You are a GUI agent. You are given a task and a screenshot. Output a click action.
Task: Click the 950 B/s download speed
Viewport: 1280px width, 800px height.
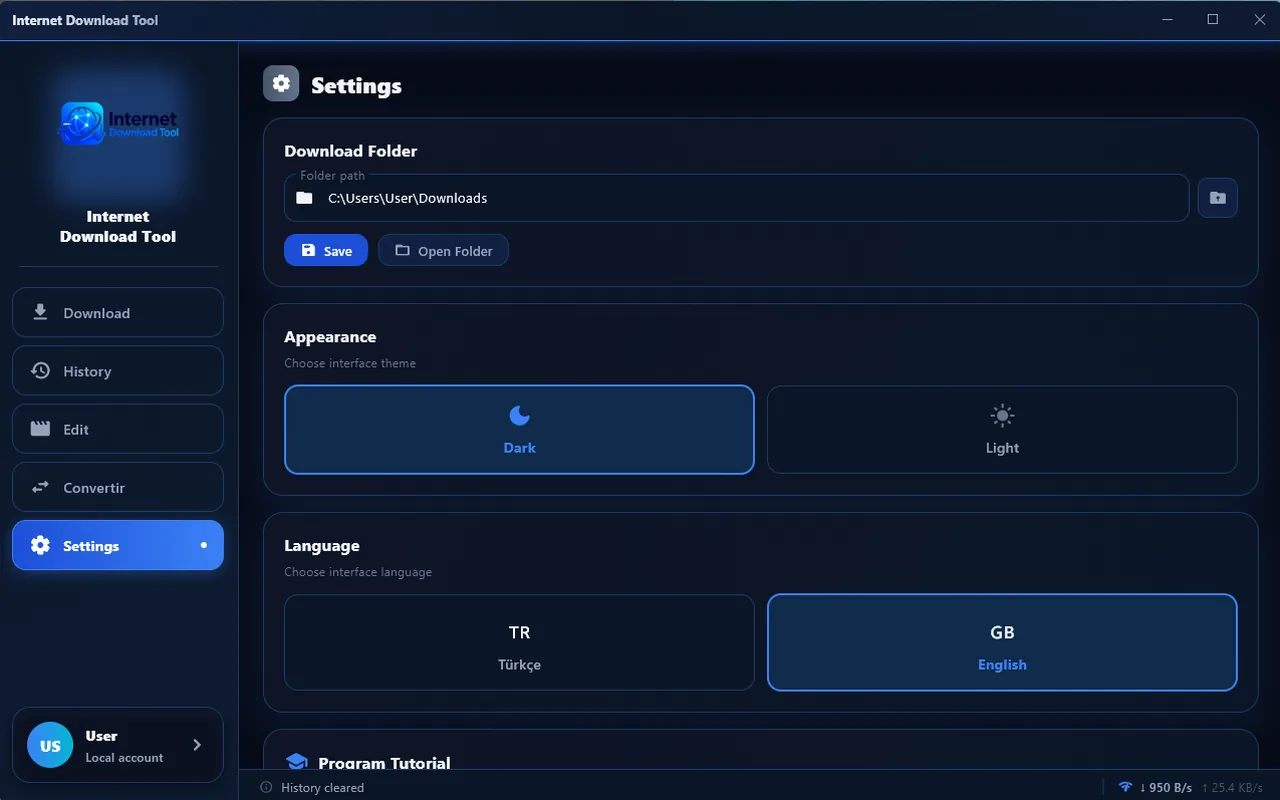[1165, 787]
